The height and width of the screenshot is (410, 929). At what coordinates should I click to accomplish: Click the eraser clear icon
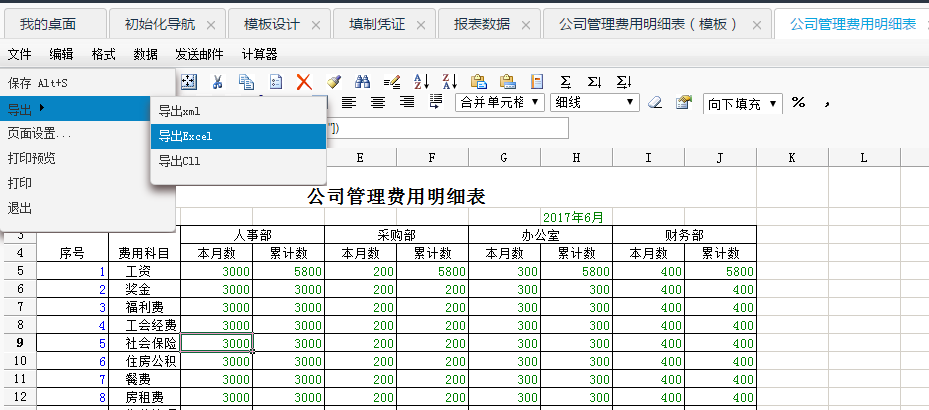point(655,102)
